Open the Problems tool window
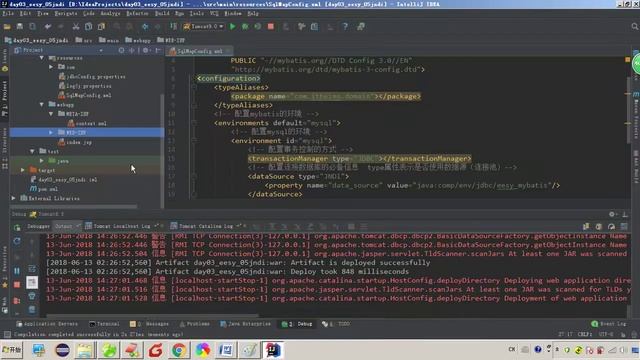Screen dimensions: 640x360 click(195, 324)
